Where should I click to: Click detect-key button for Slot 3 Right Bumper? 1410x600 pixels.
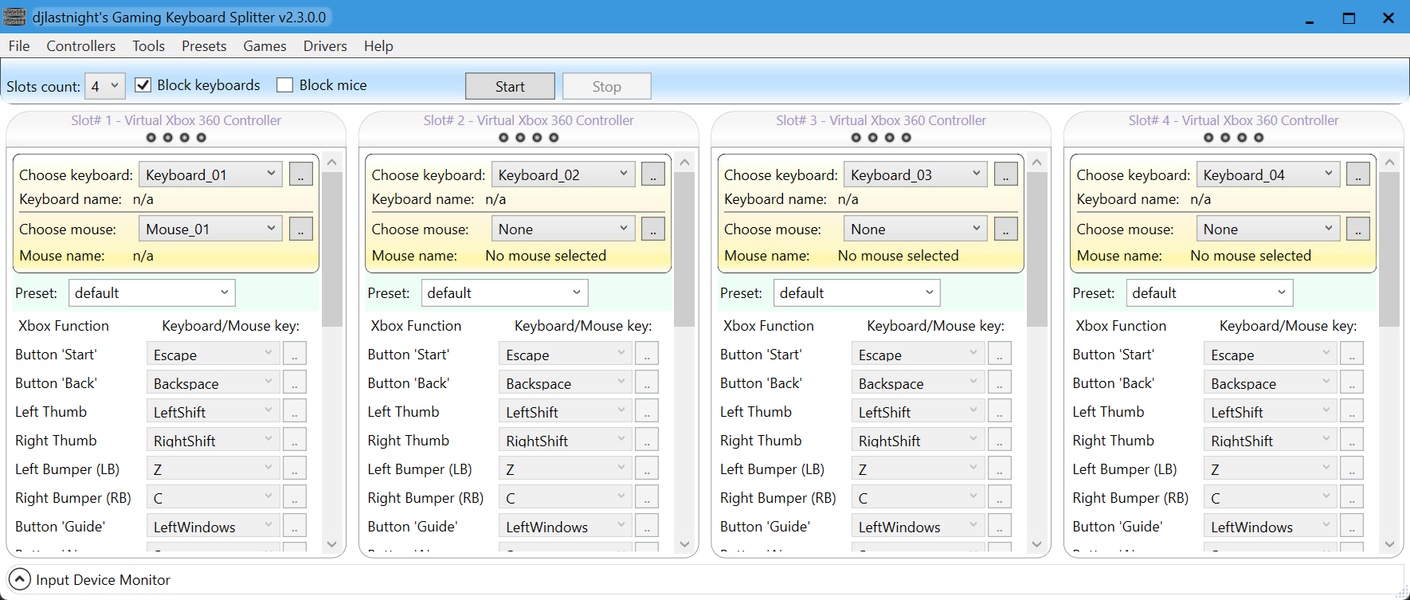pyautogui.click(x=999, y=497)
